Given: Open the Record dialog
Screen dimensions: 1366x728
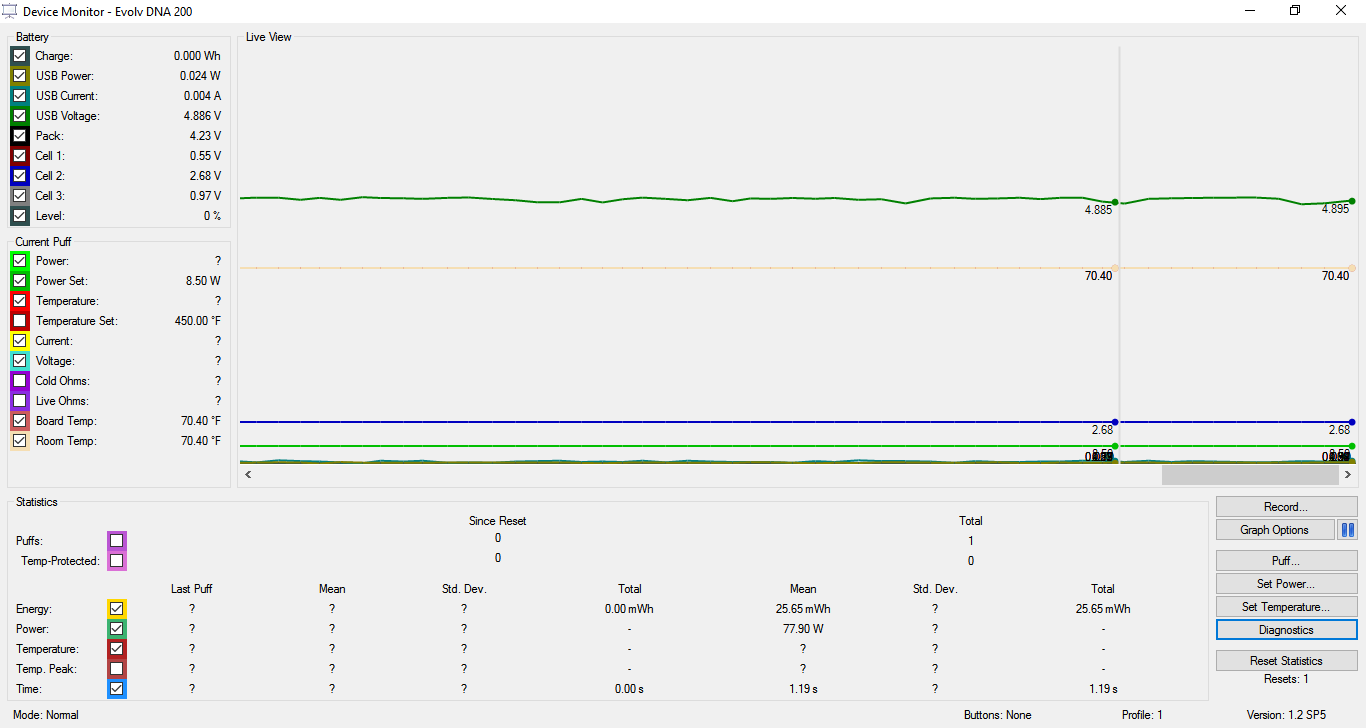Looking at the screenshot, I should (x=1286, y=507).
